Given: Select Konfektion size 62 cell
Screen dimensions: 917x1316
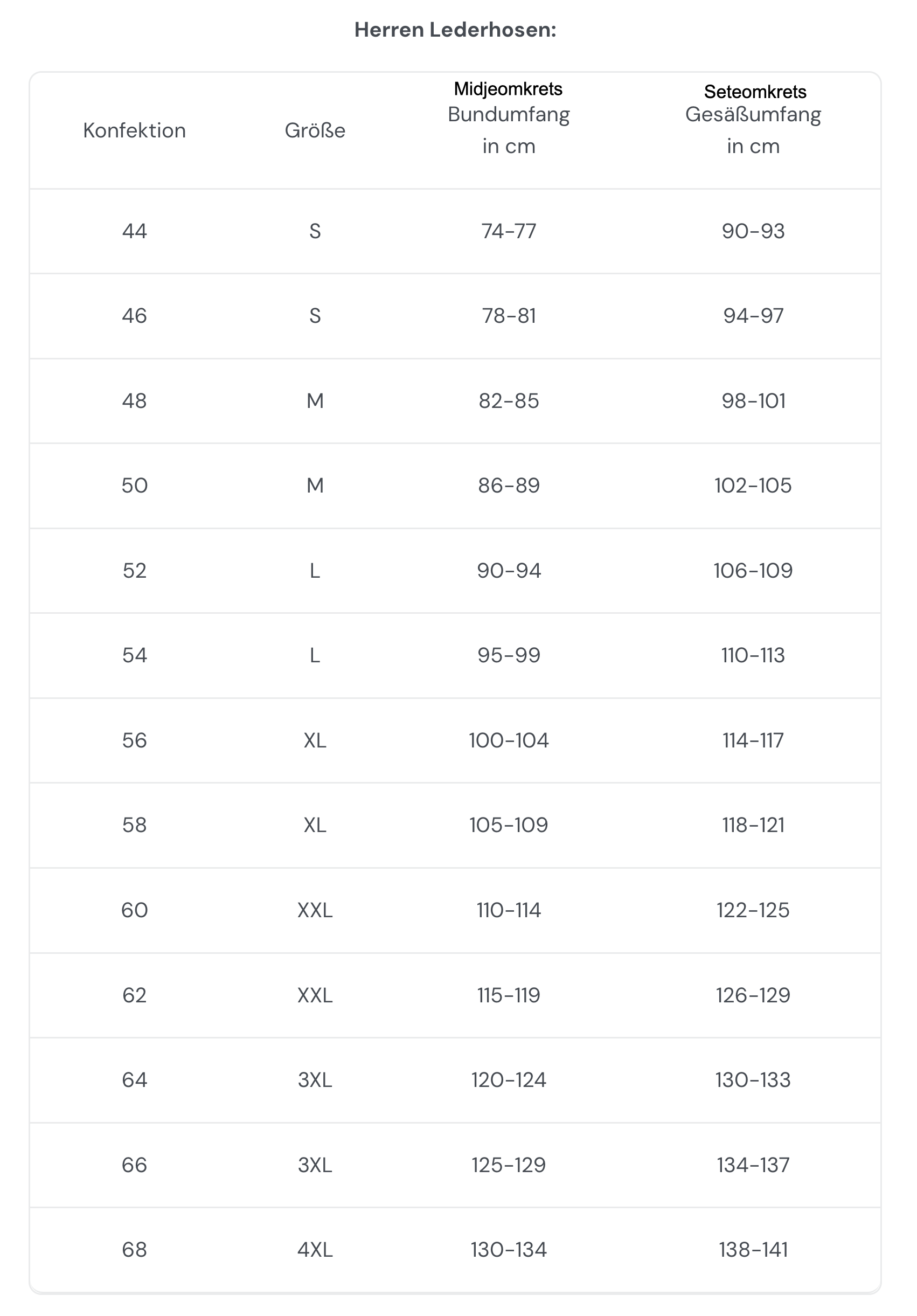Looking at the screenshot, I should pos(134,995).
